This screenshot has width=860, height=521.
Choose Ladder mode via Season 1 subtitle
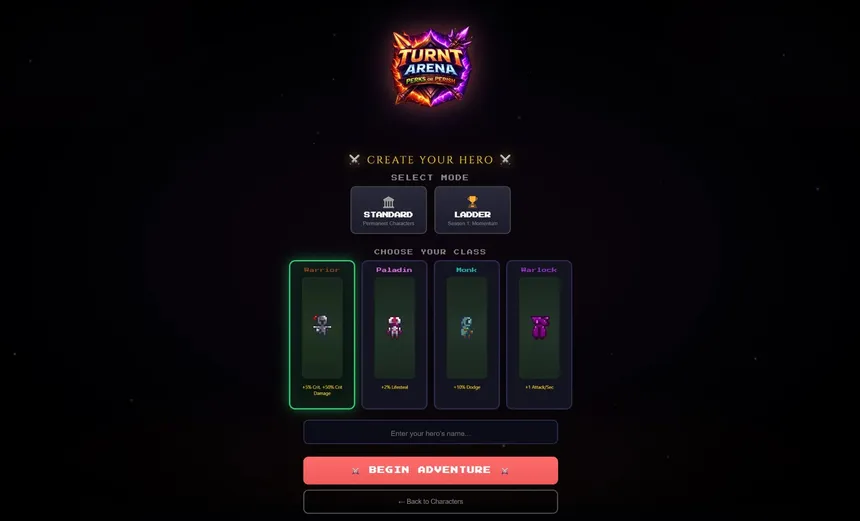tap(472, 223)
